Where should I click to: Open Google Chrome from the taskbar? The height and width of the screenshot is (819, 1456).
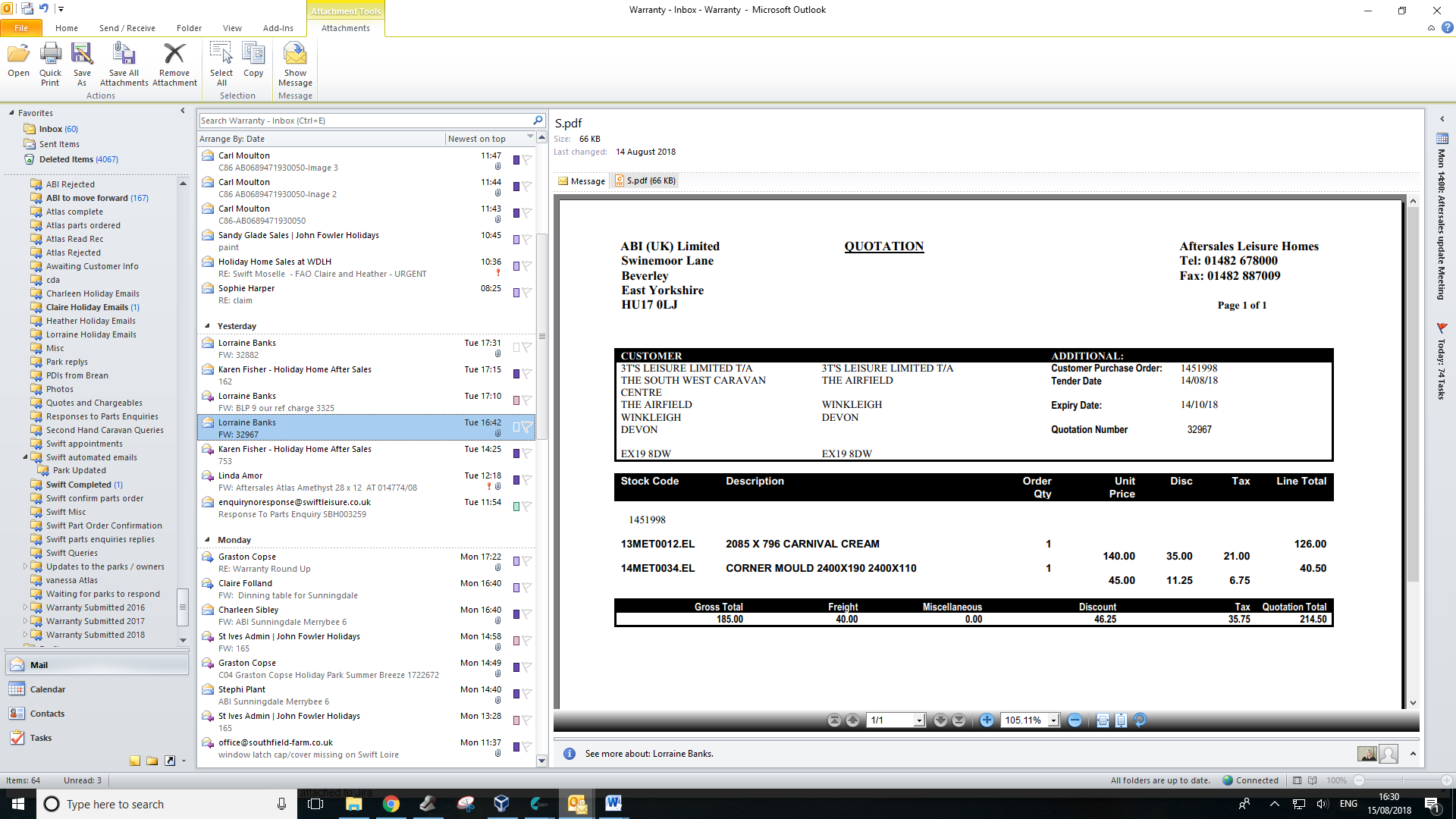point(391,804)
